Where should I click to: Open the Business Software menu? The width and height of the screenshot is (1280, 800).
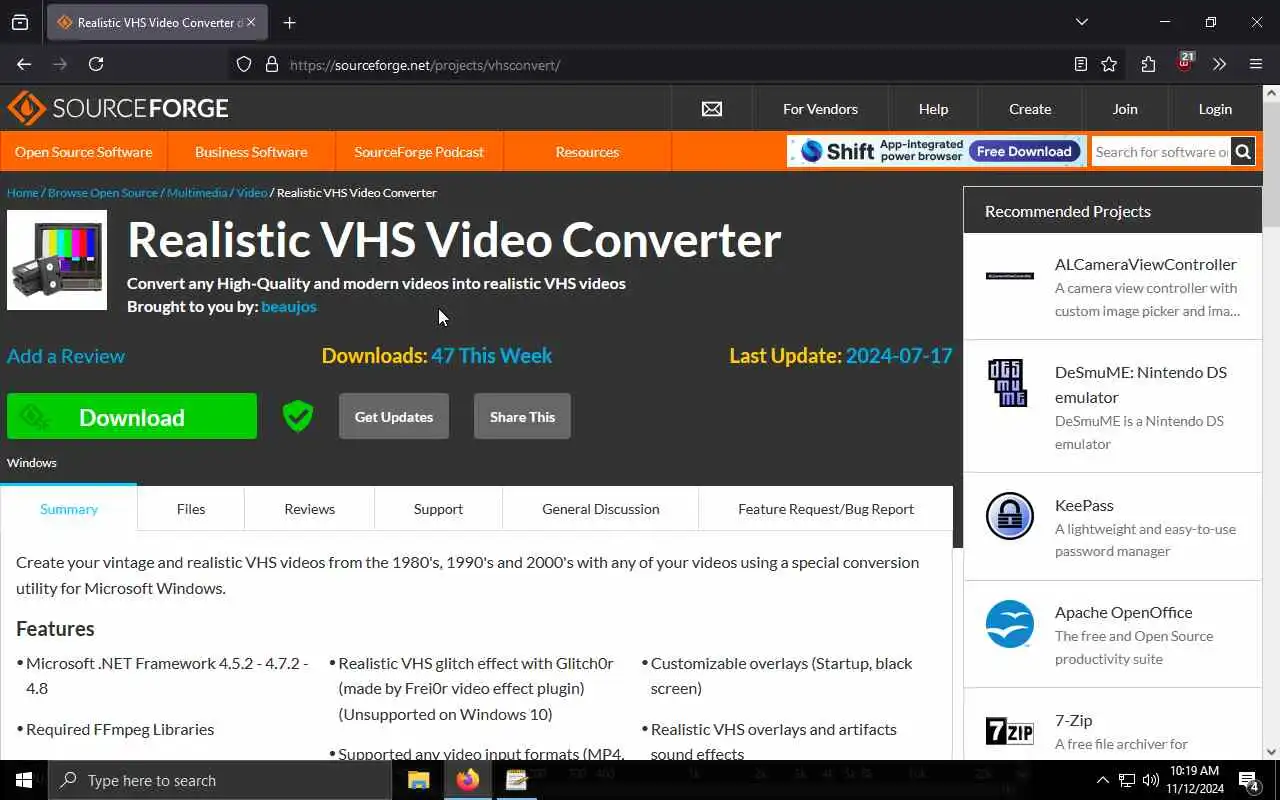(251, 152)
